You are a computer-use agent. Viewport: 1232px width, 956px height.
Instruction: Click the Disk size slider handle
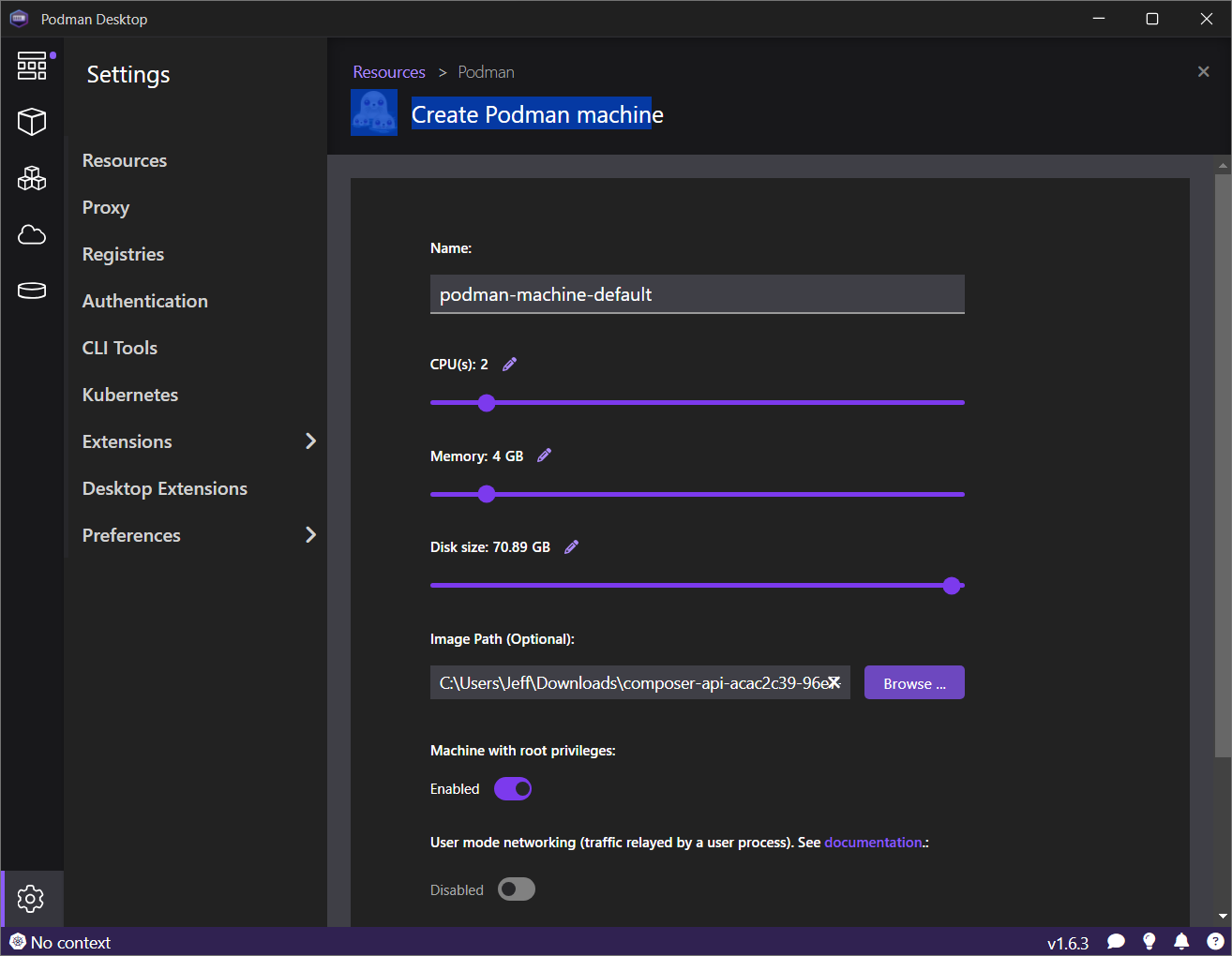952,586
